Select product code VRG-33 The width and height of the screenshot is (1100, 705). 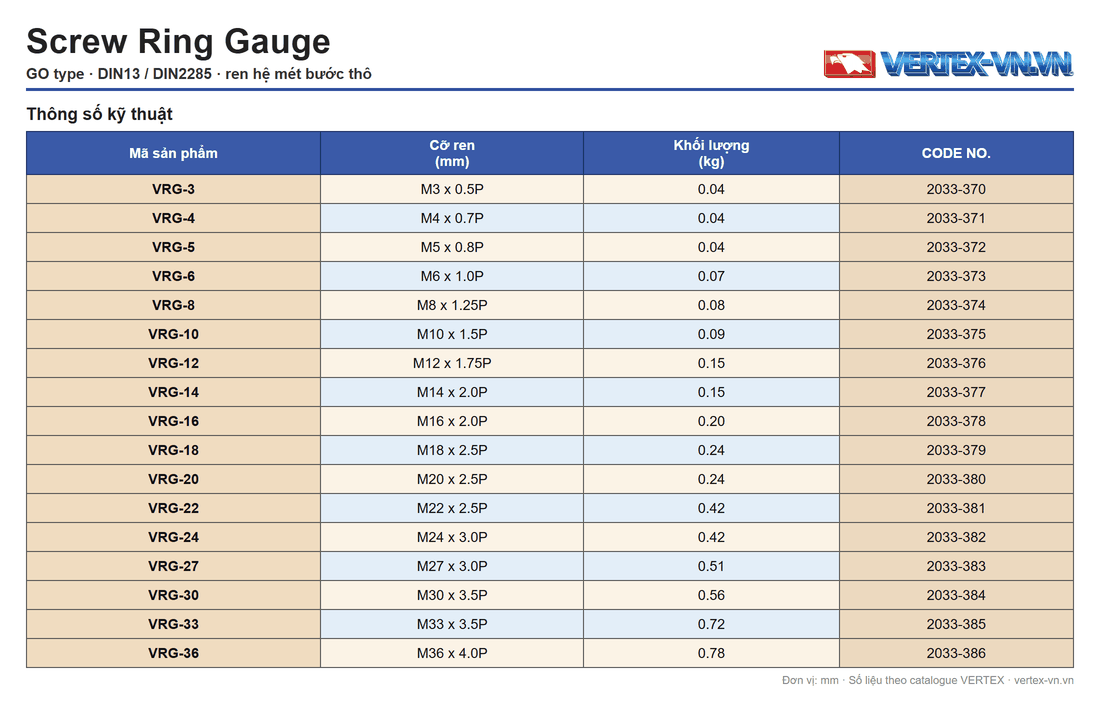[173, 624]
